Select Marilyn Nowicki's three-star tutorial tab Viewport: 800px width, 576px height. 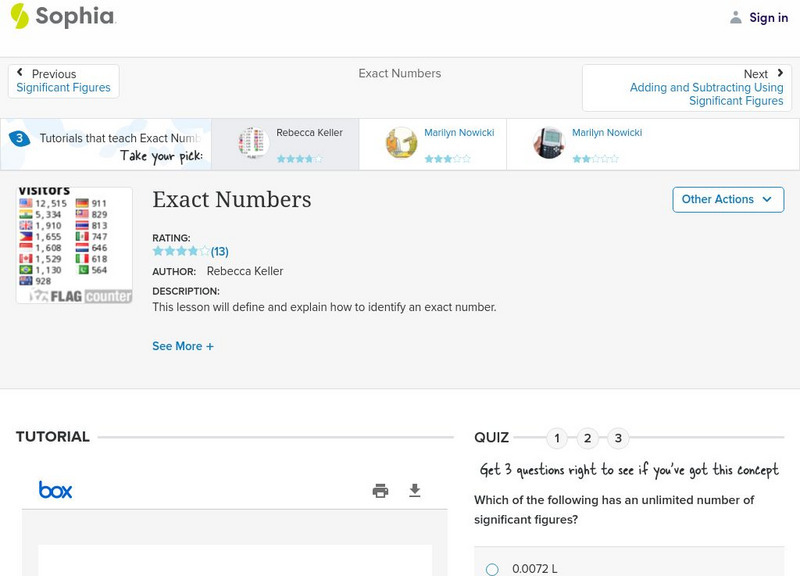click(x=433, y=144)
